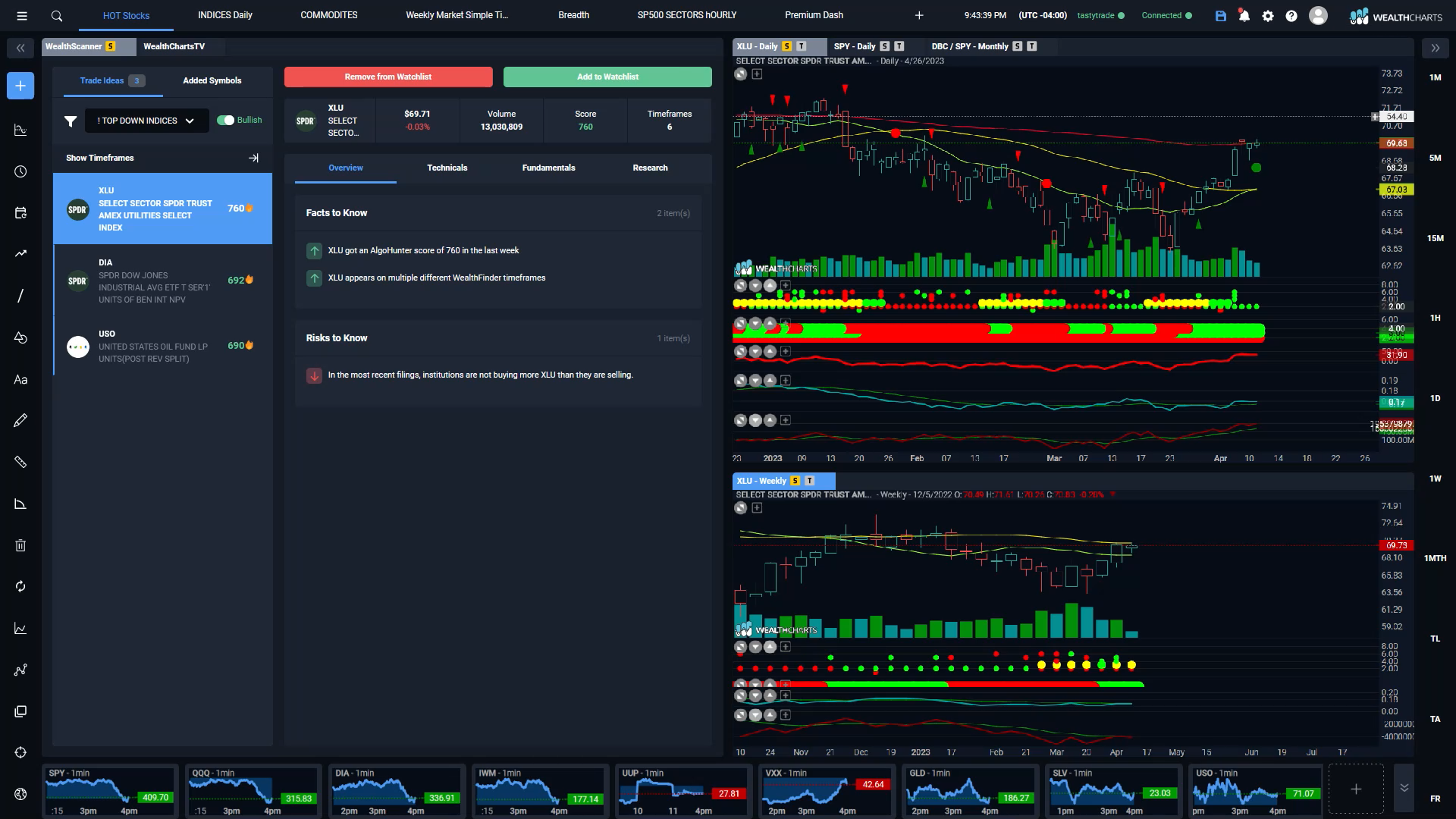Select the ruler measure tool
The image size is (1456, 819).
(x=20, y=462)
